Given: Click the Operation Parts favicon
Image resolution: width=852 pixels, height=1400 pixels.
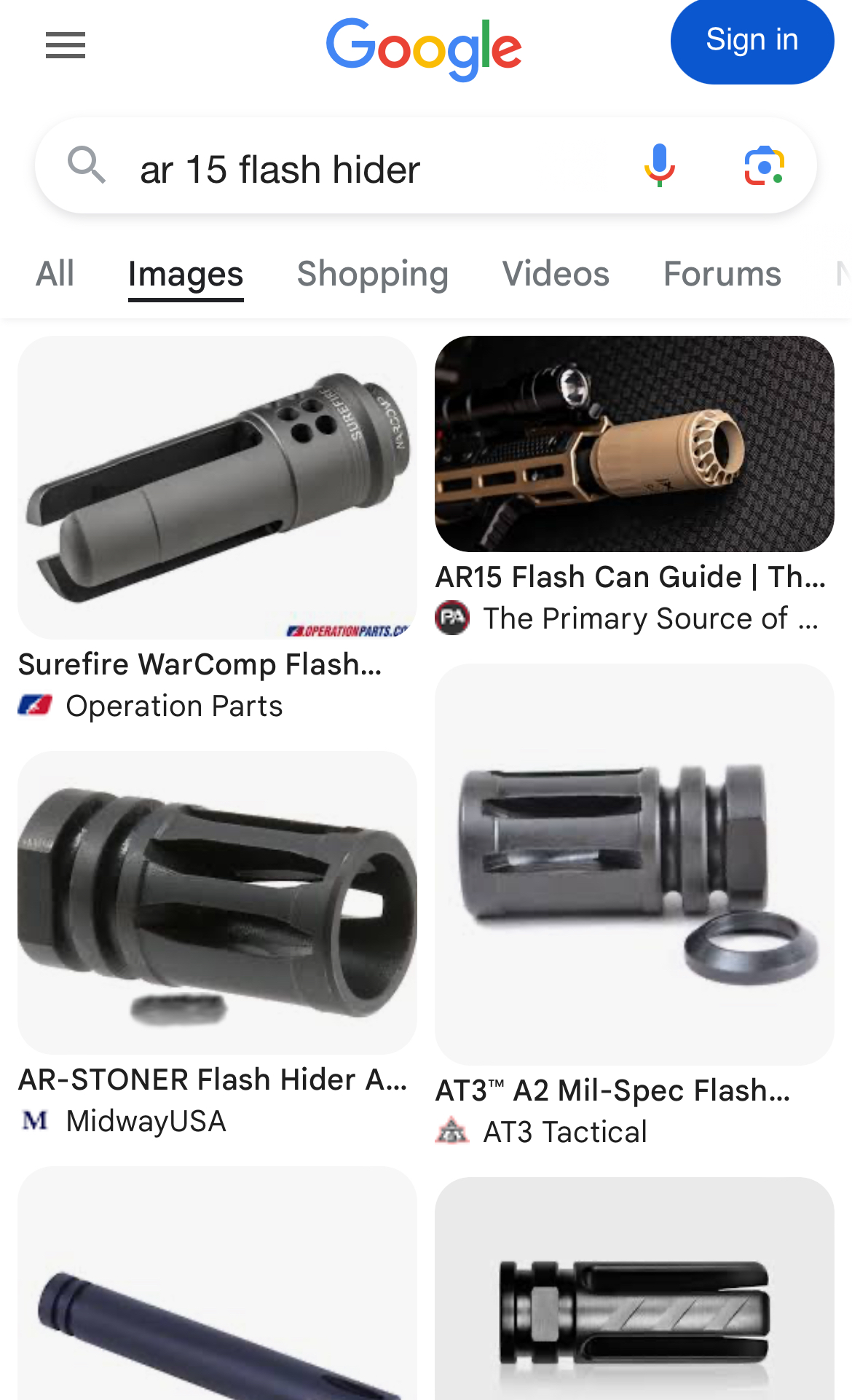Looking at the screenshot, I should (x=35, y=705).
